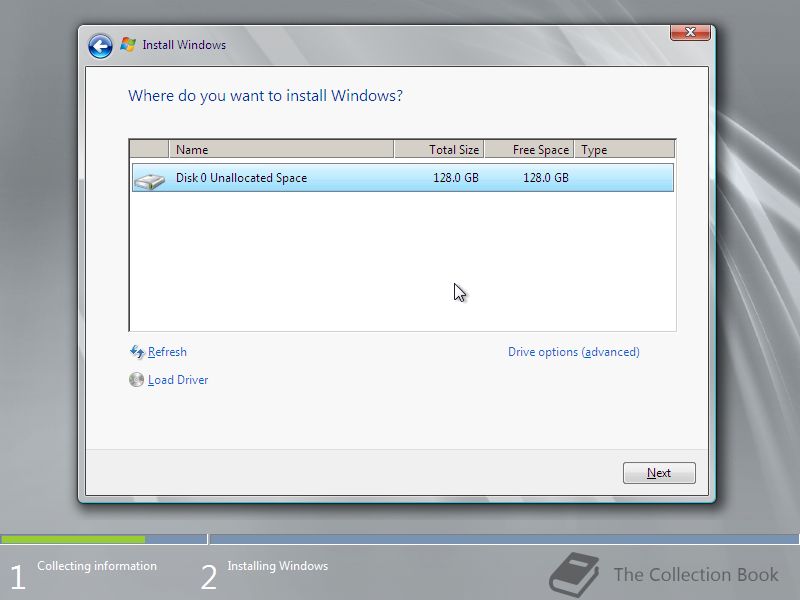Click the 'Collecting information' step label
Screen dimensions: 800x600
[x=96, y=566]
